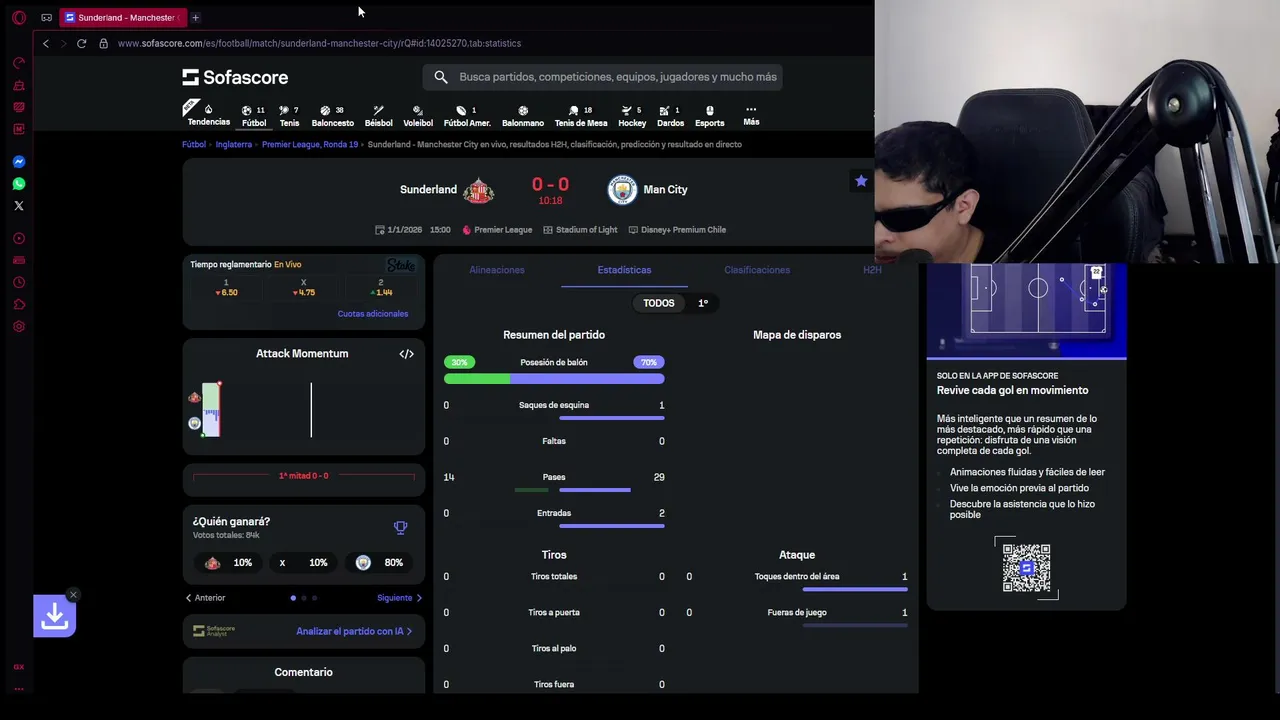Click the Sunderland club crest
Image resolution: width=1280 pixels, height=720 pixels.
click(478, 190)
